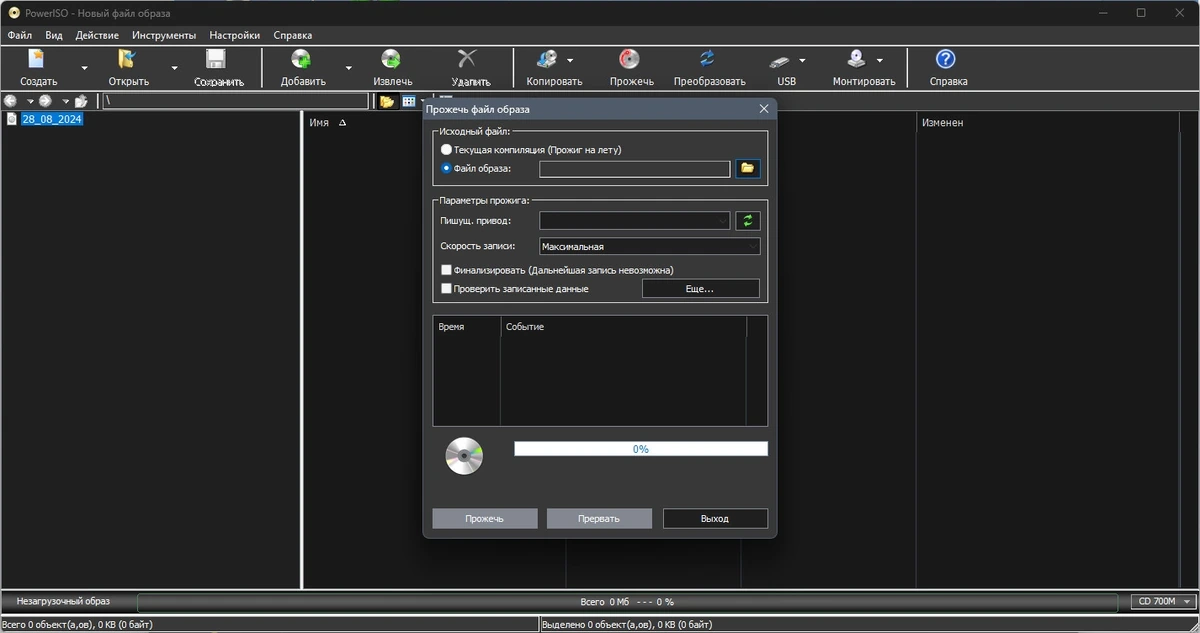Click the Файл образа path input field
1200x633 pixels.
[x=634, y=169]
